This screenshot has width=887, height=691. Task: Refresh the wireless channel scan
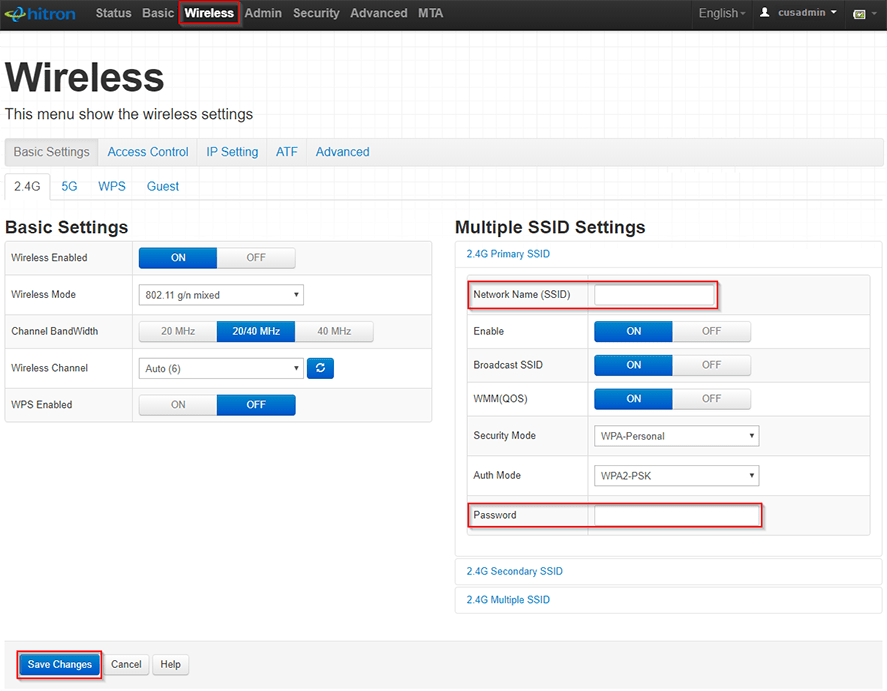pos(320,368)
